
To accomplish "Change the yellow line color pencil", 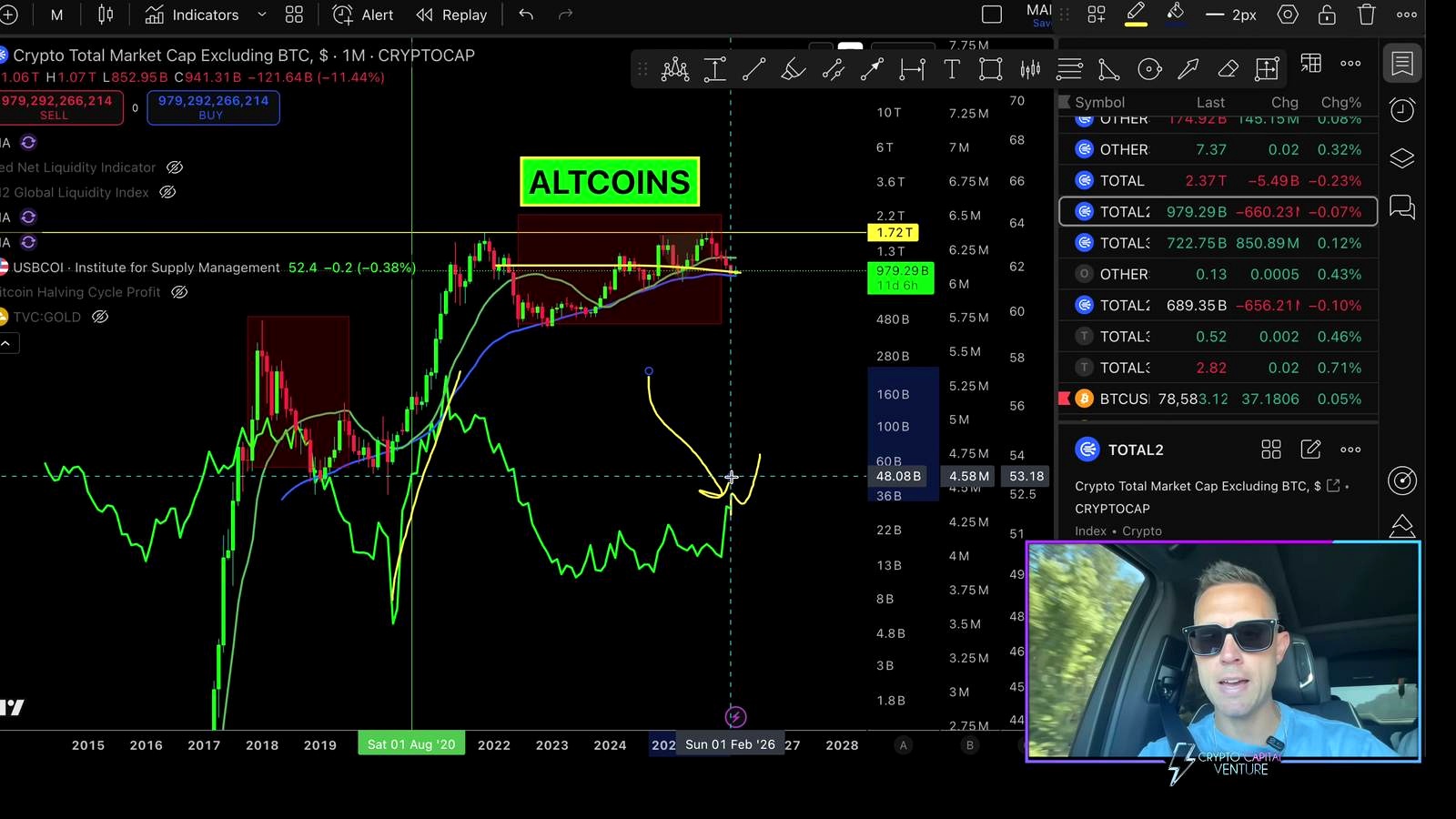I will click(x=1136, y=14).
